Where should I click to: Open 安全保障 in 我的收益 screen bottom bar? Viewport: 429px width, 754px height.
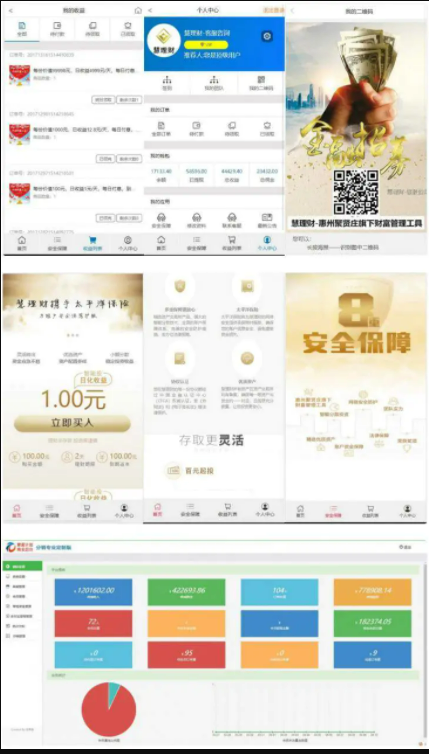(57, 244)
